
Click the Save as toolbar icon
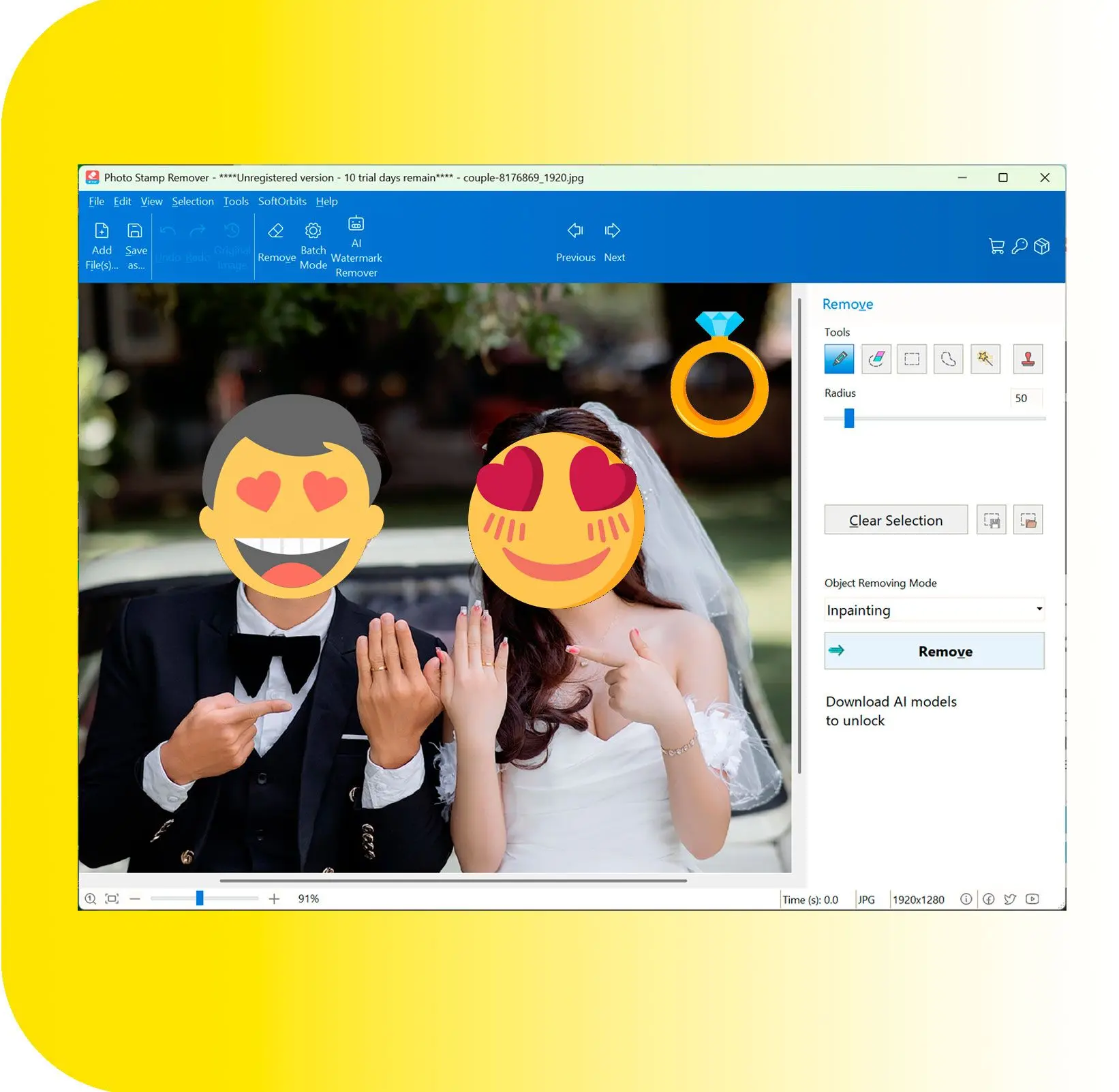pos(136,246)
